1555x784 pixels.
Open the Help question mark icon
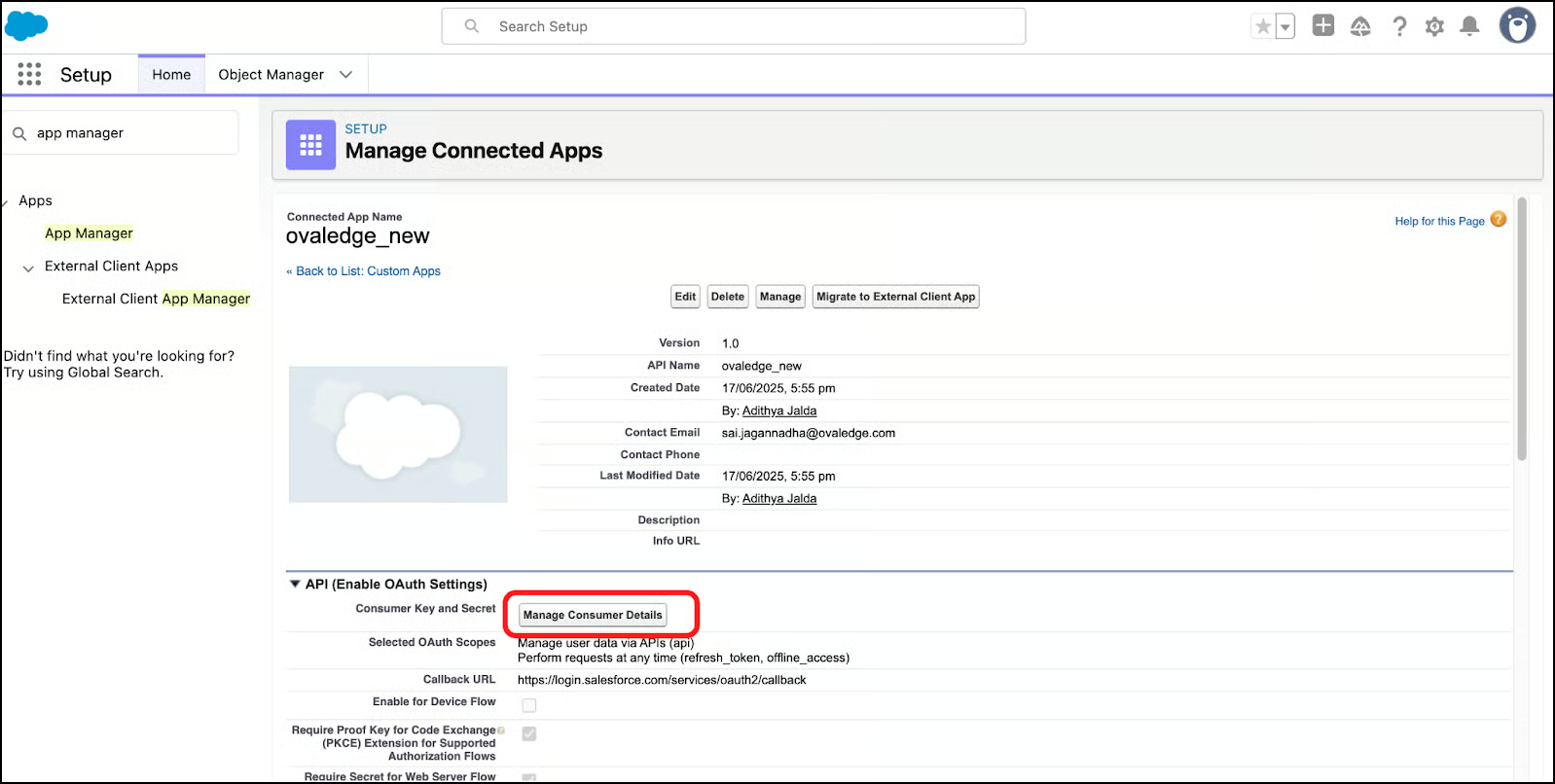[1399, 27]
